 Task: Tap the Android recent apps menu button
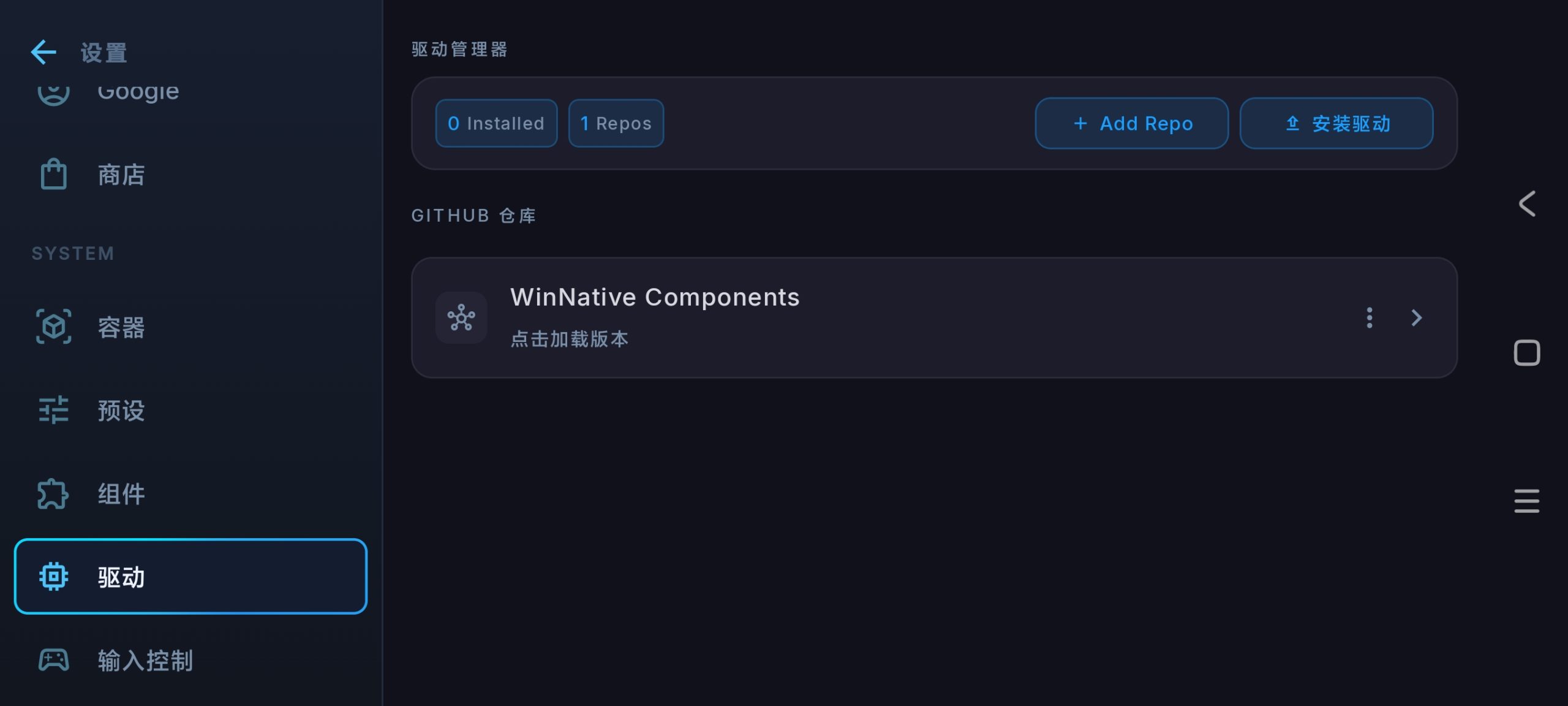point(1526,501)
